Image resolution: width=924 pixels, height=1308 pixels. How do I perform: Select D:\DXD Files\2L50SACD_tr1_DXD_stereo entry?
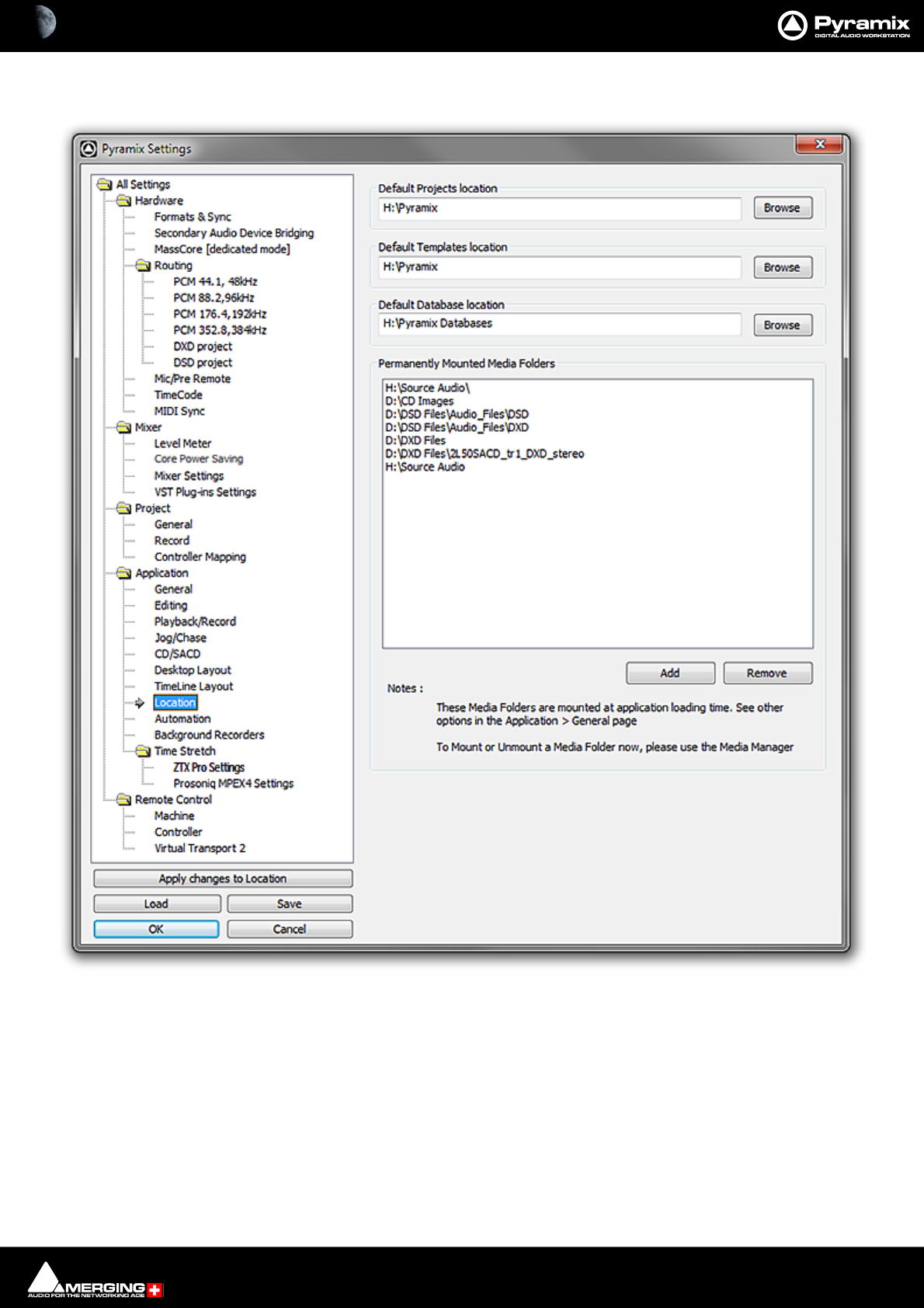pos(485,454)
